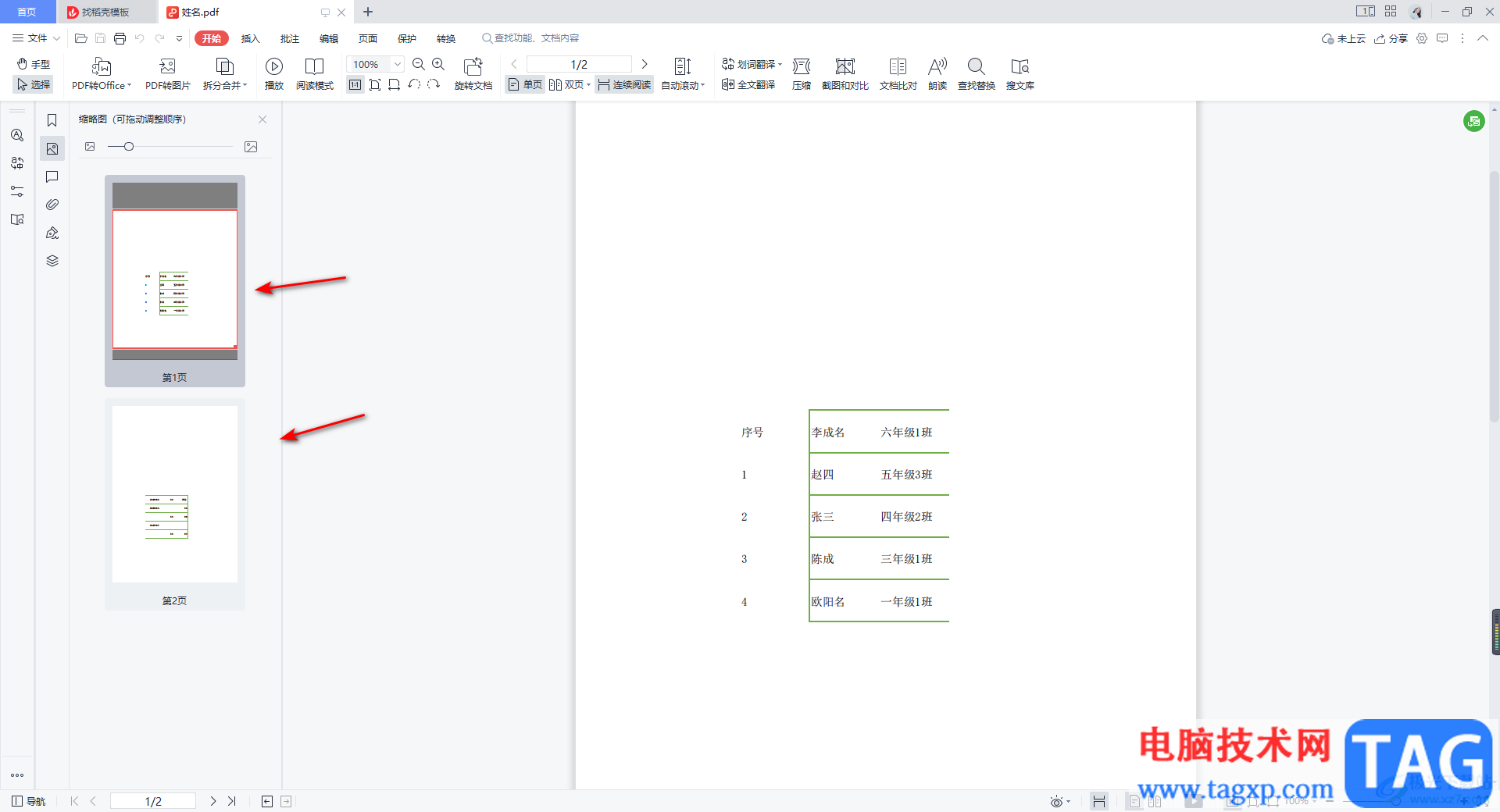Click the fit width icon
1500x812 pixels.
click(395, 84)
